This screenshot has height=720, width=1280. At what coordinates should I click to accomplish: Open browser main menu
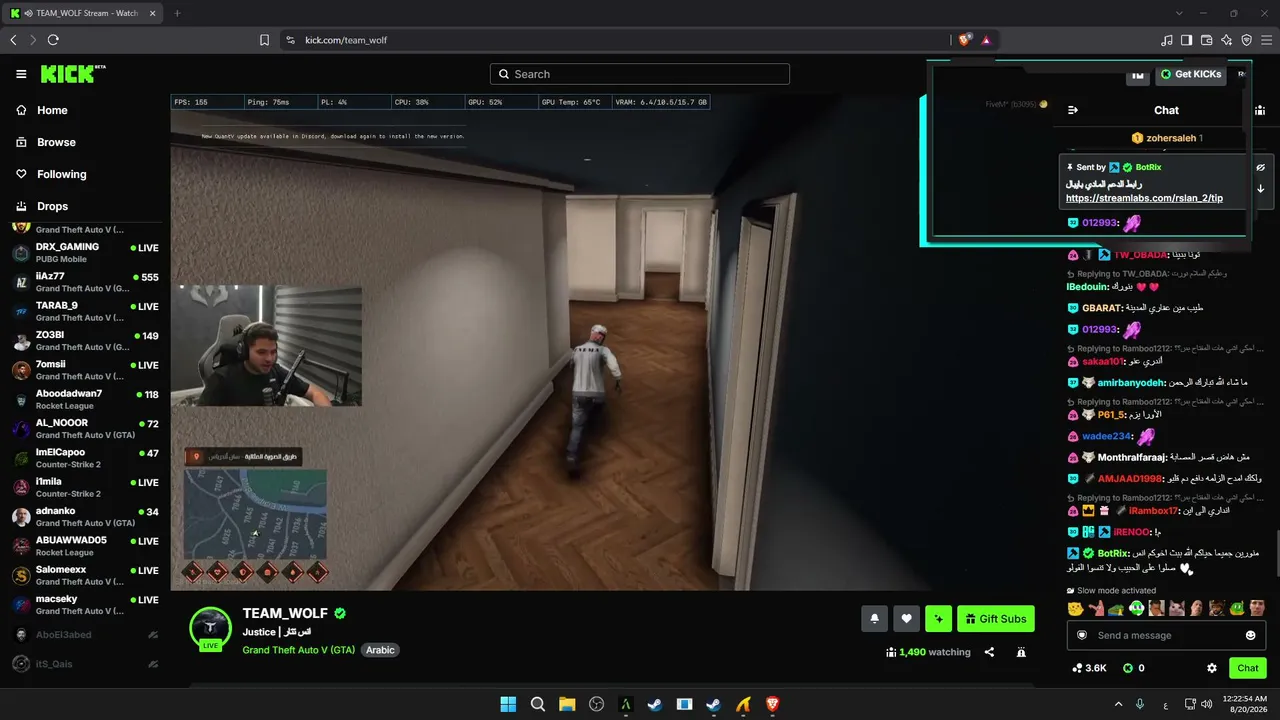[x=1267, y=40]
